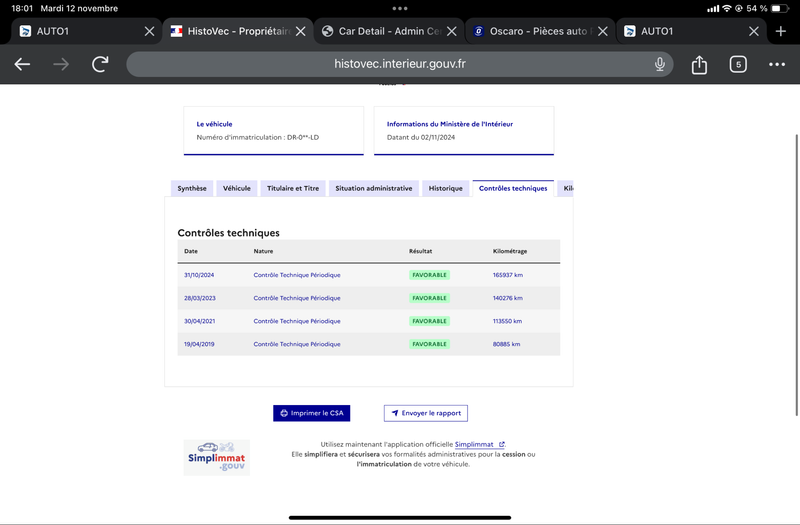Click FAVORABLE badge for 31/10/2024 inspection
The width and height of the screenshot is (800, 525).
[429, 275]
